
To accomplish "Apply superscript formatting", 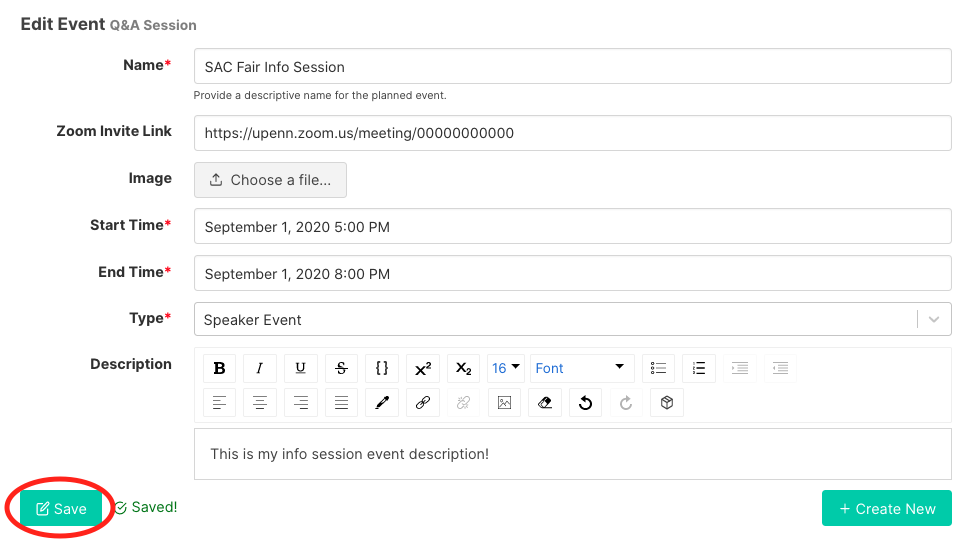I will (423, 368).
